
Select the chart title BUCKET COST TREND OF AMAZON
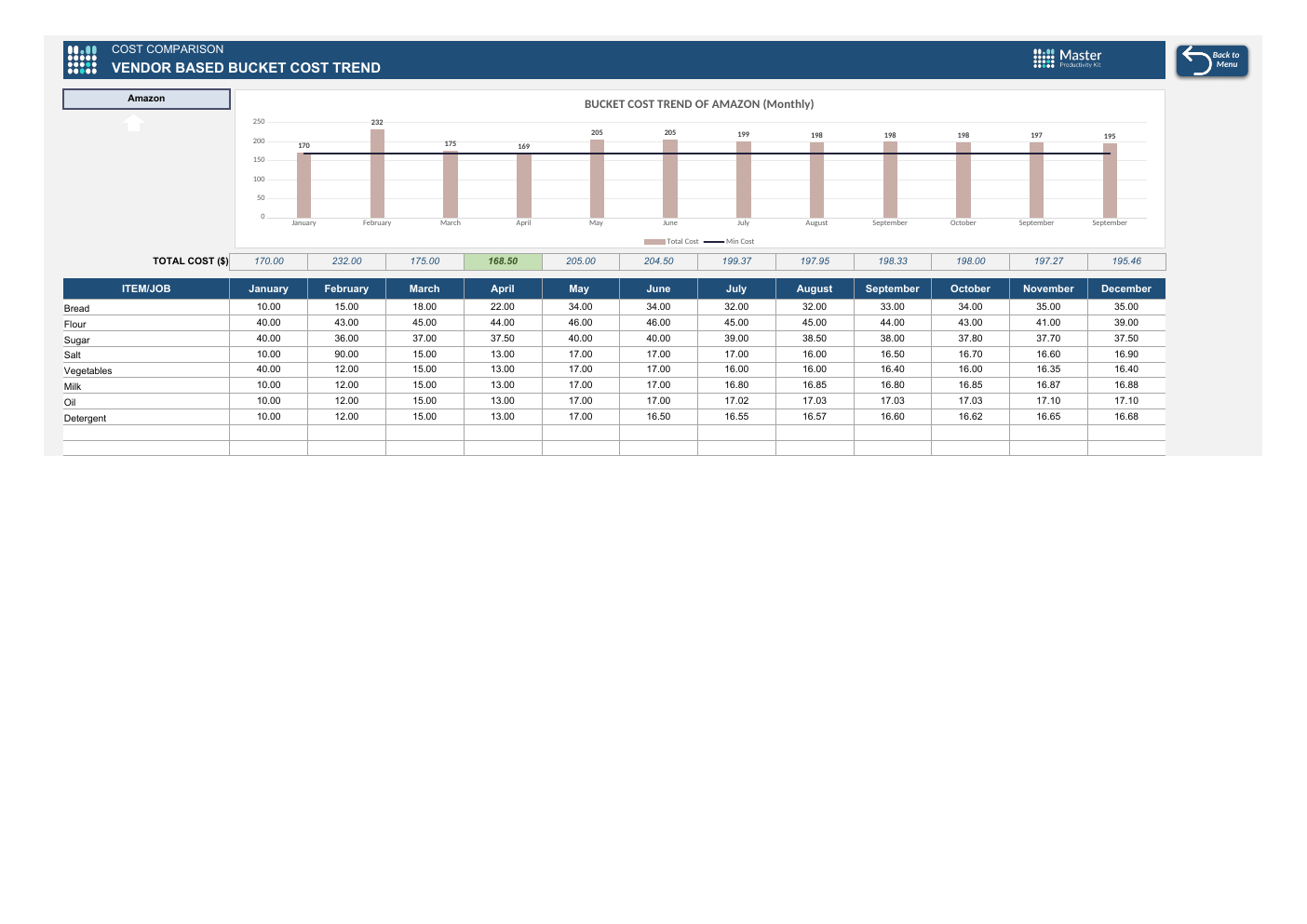coord(699,104)
